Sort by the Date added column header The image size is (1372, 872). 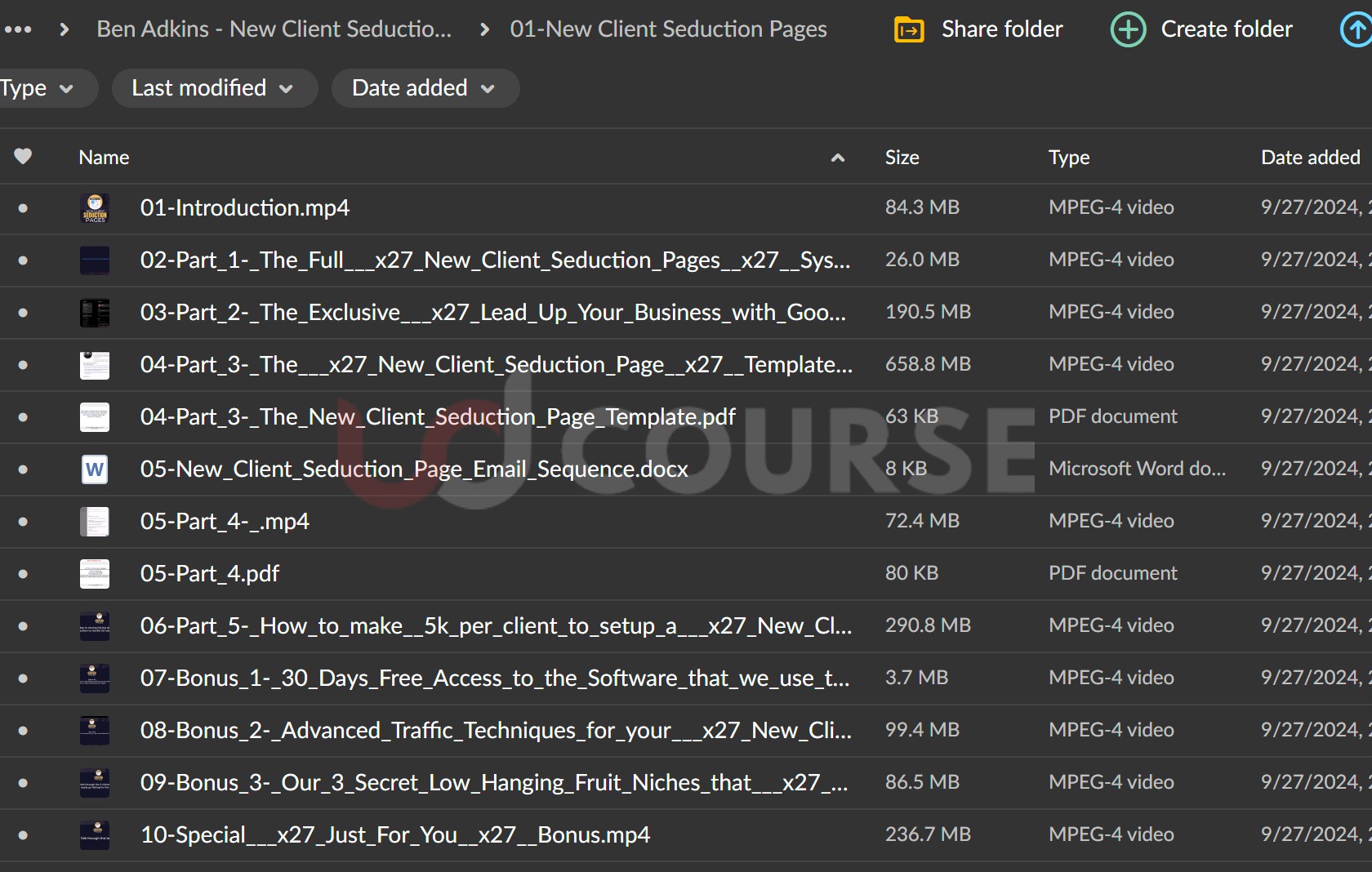(1311, 158)
